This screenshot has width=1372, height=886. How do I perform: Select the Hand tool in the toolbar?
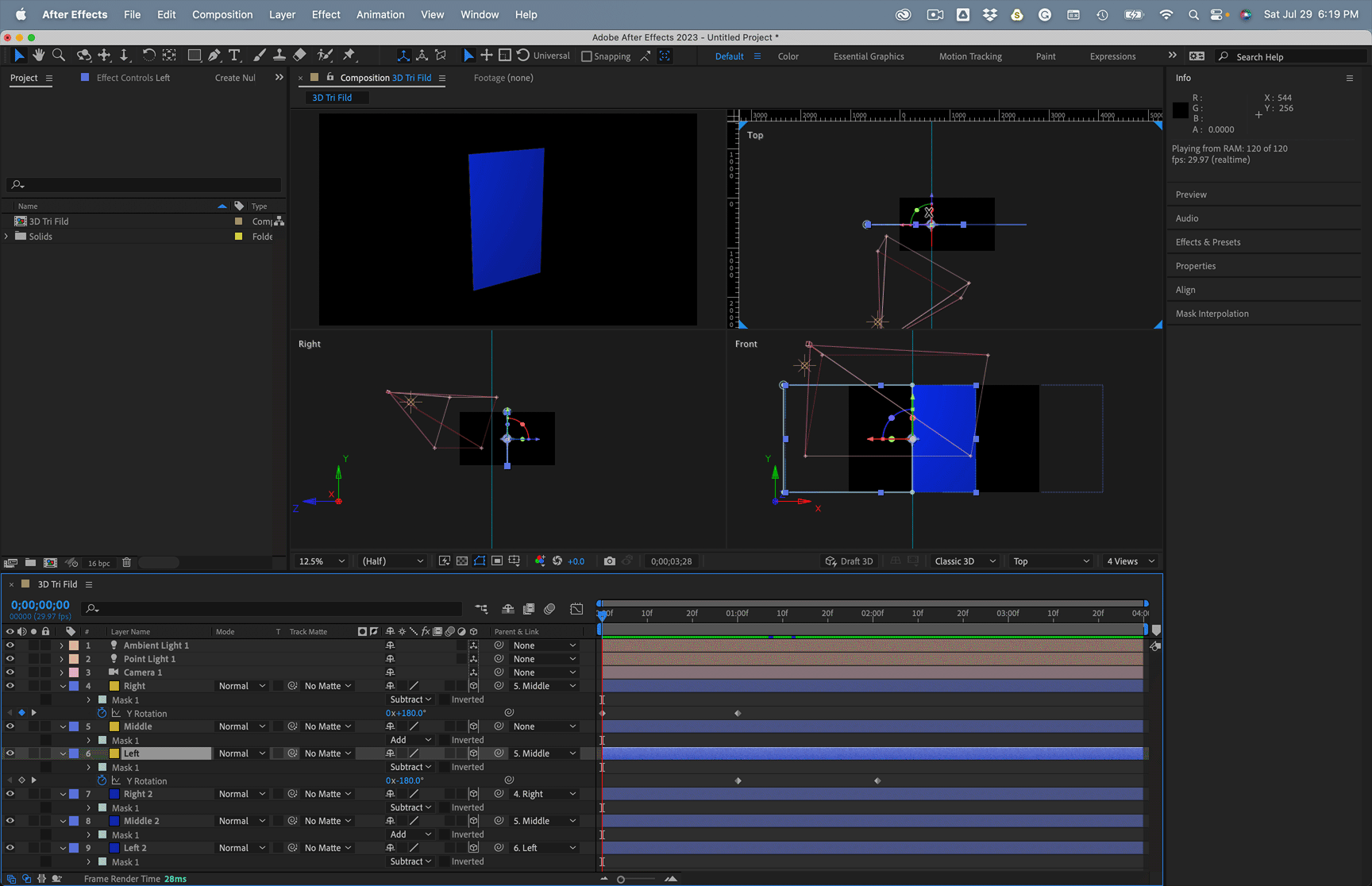pos(38,56)
